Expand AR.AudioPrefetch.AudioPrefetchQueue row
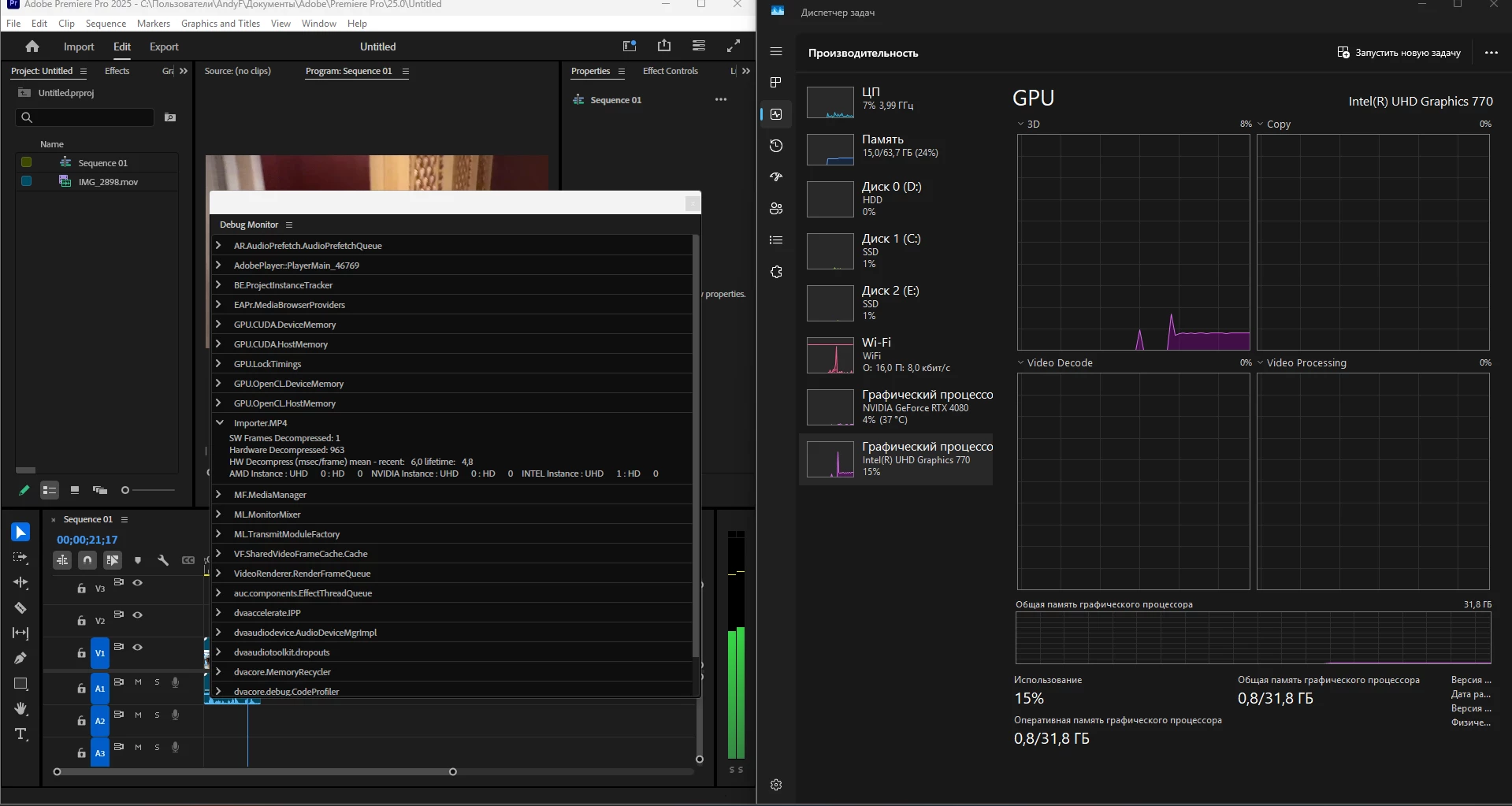Image resolution: width=1512 pixels, height=806 pixels. click(219, 246)
